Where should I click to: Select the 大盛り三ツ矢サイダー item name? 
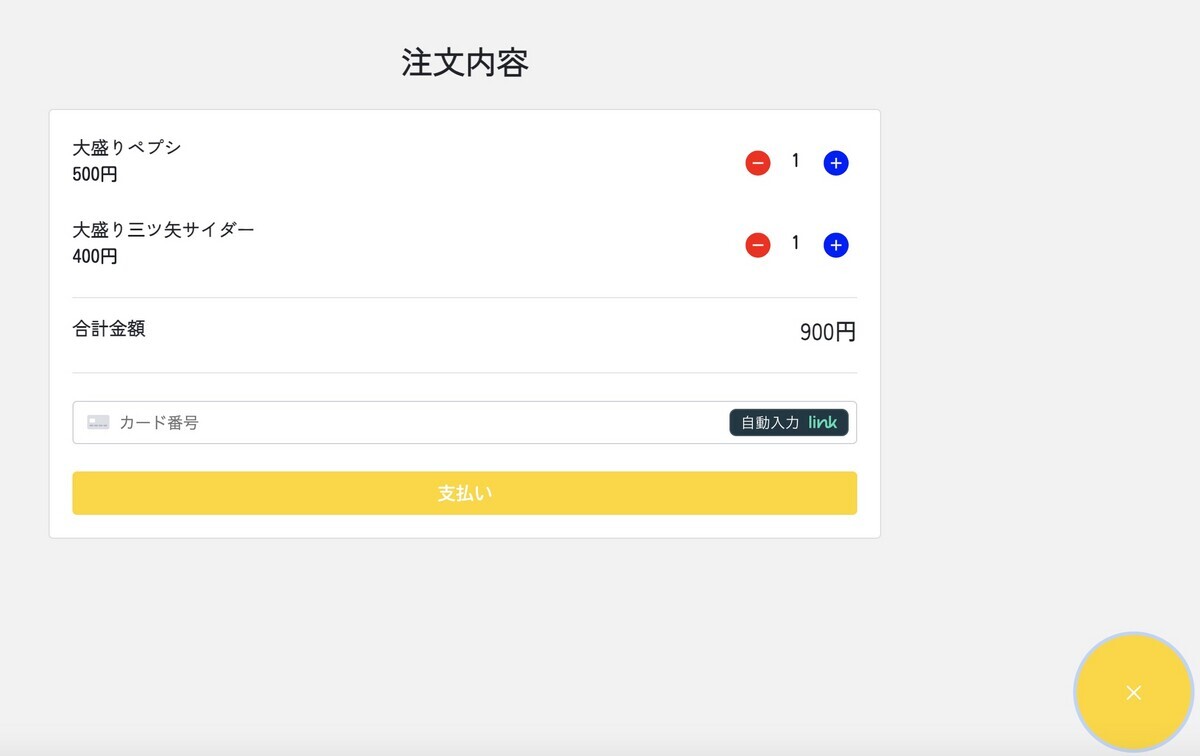pos(163,229)
